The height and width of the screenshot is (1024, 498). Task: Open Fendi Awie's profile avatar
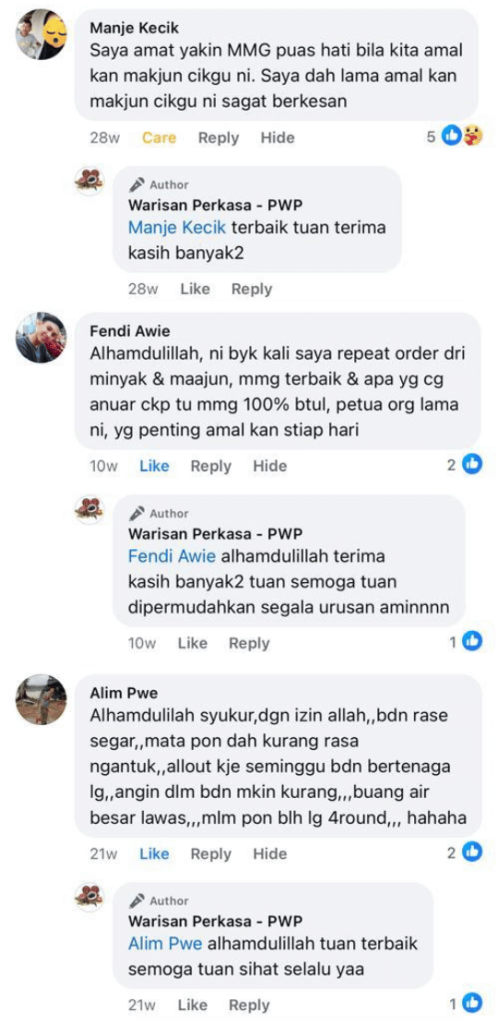tap(41, 337)
